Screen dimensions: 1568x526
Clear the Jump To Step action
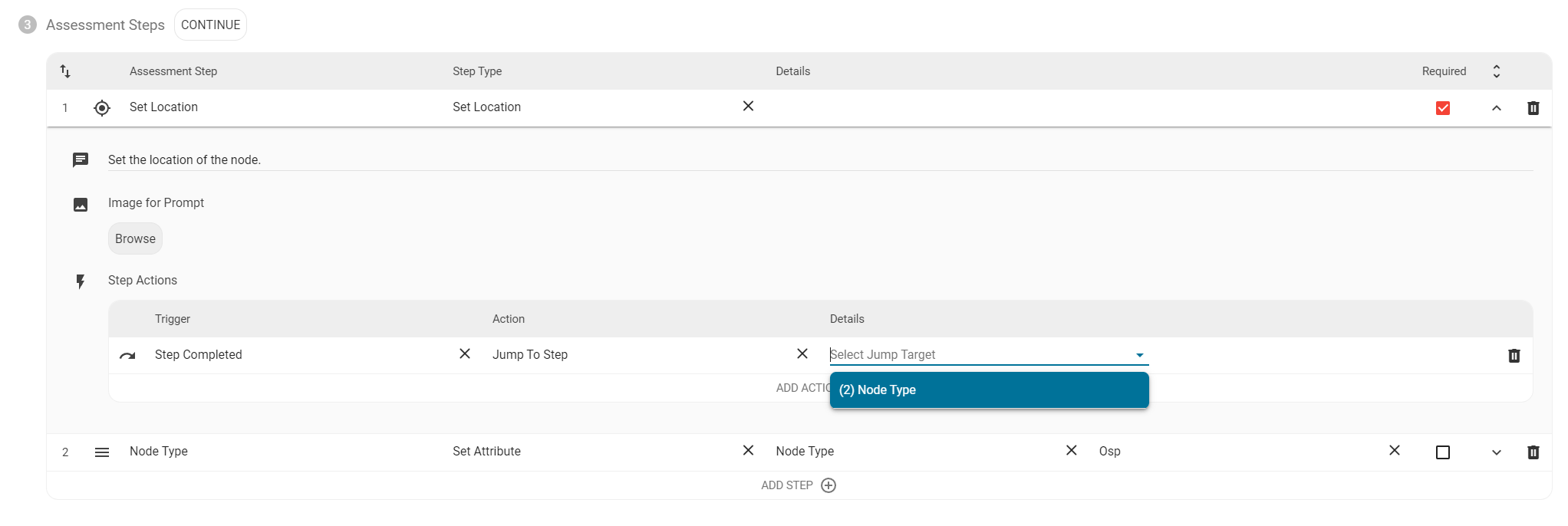point(802,353)
